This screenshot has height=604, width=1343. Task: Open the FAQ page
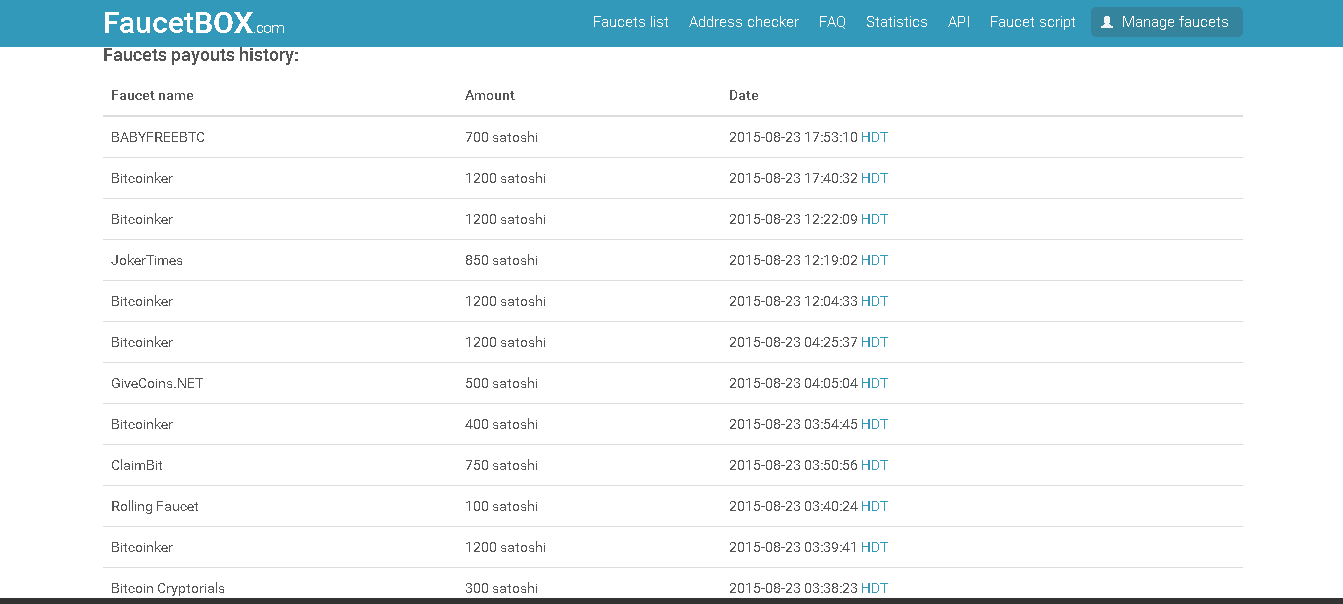click(832, 22)
